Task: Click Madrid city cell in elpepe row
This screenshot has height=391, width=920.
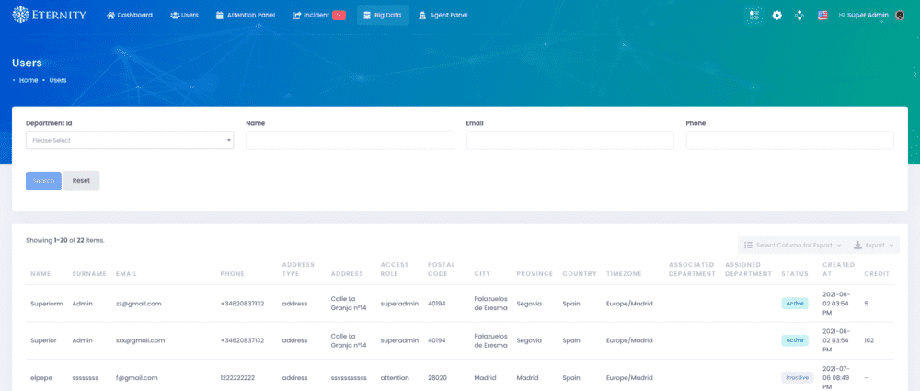Action: pos(485,378)
